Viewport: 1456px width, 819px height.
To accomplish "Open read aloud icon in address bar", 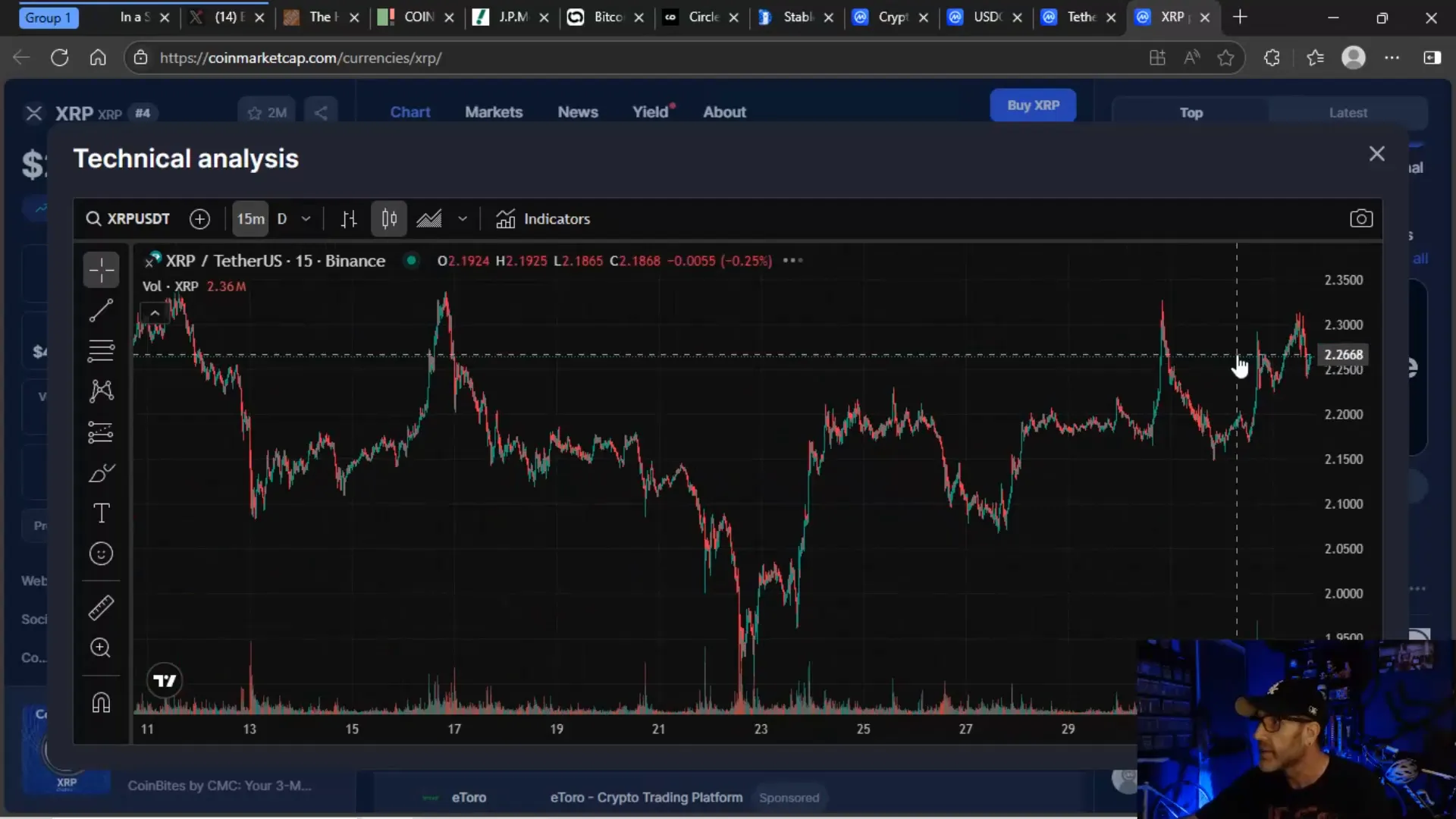I will pos(1191,58).
